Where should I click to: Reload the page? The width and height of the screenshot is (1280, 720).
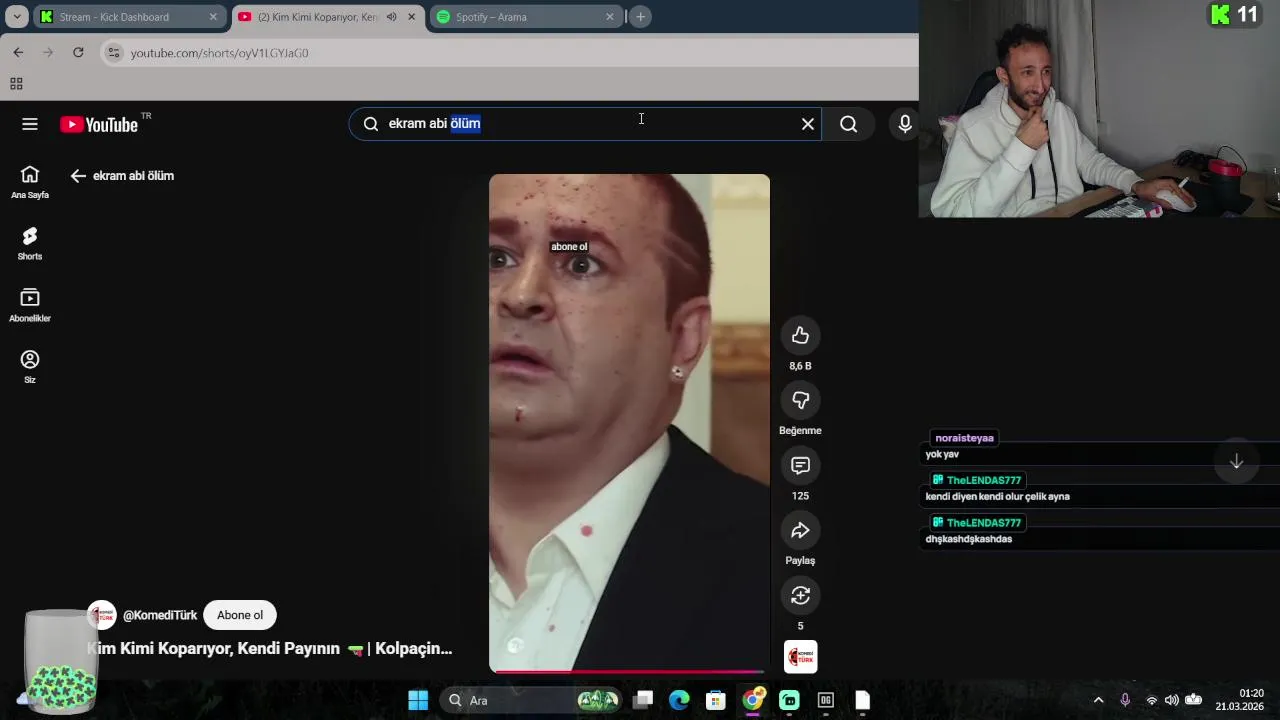click(x=78, y=52)
